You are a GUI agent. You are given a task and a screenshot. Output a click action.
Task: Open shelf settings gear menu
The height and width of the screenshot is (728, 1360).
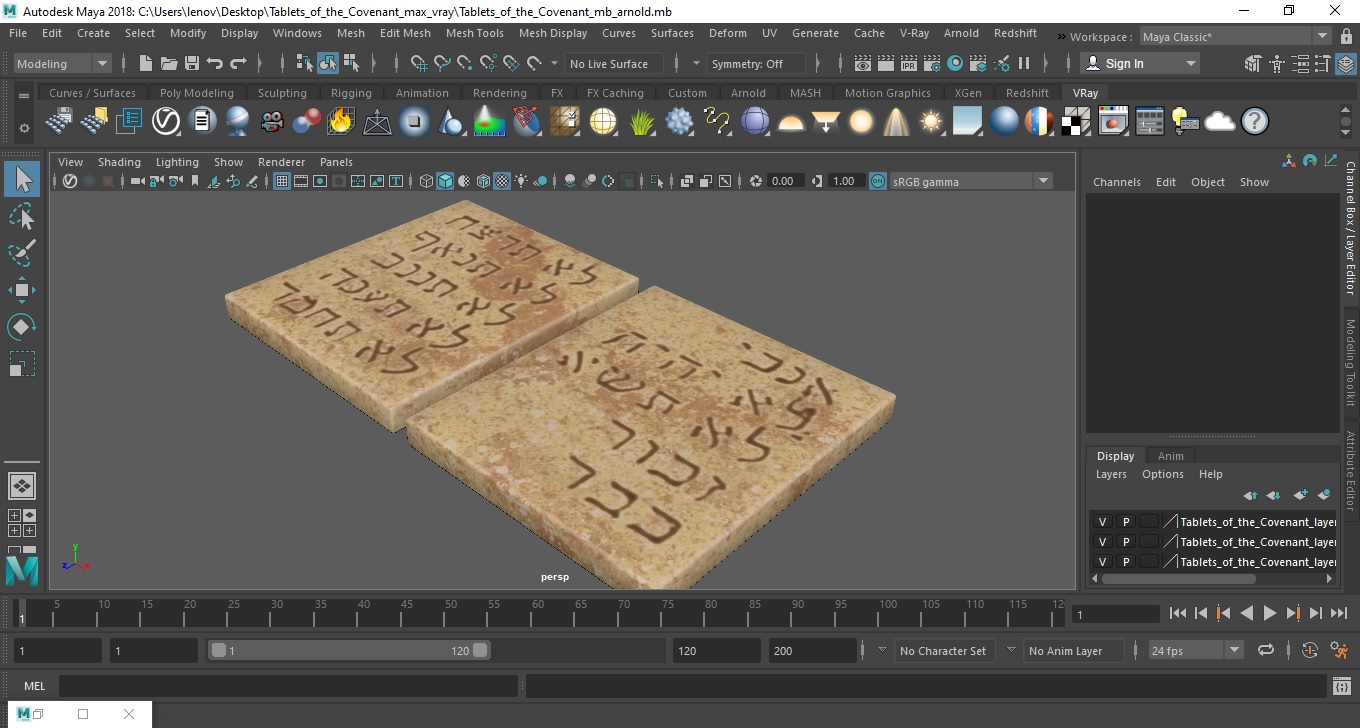[x=24, y=128]
